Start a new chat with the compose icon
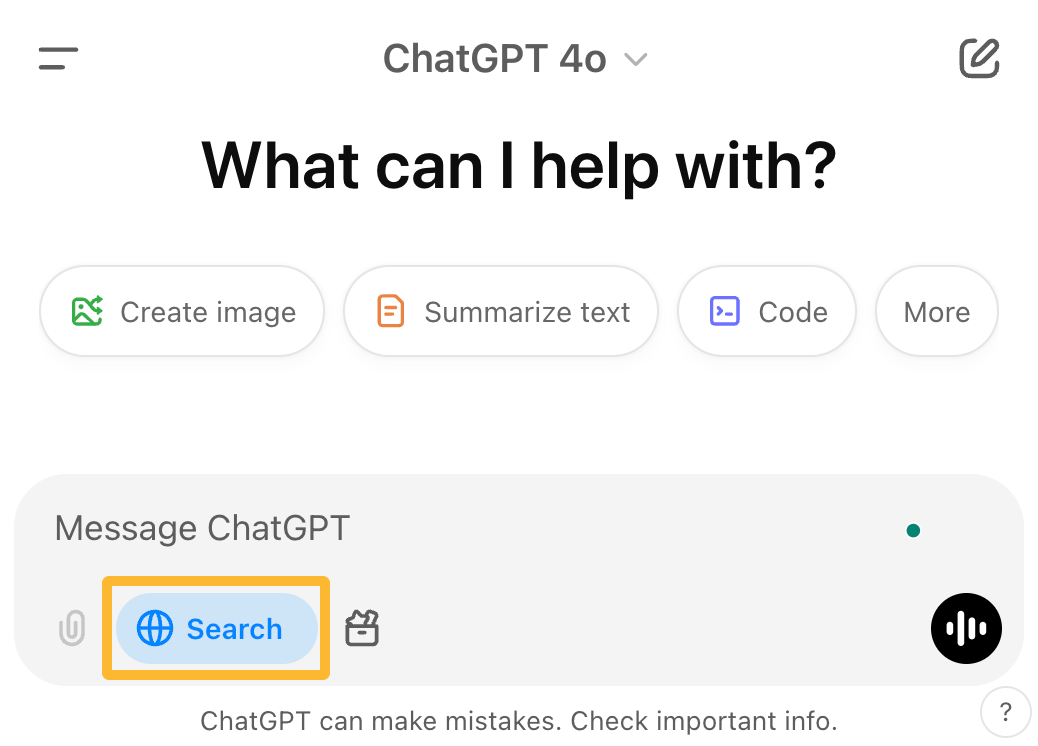The image size is (1038, 746). [x=980, y=58]
